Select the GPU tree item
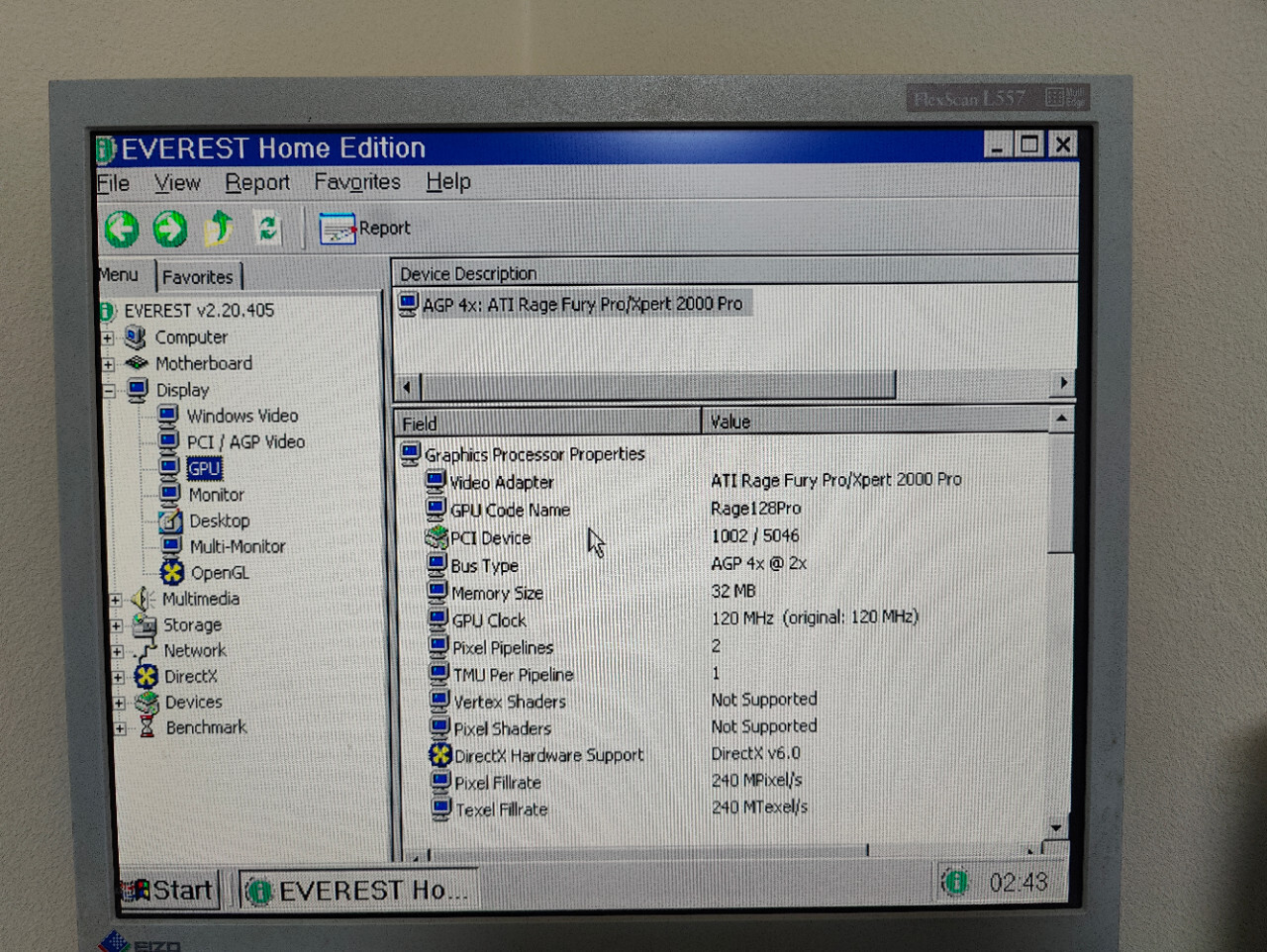The image size is (1267, 952). click(x=204, y=468)
